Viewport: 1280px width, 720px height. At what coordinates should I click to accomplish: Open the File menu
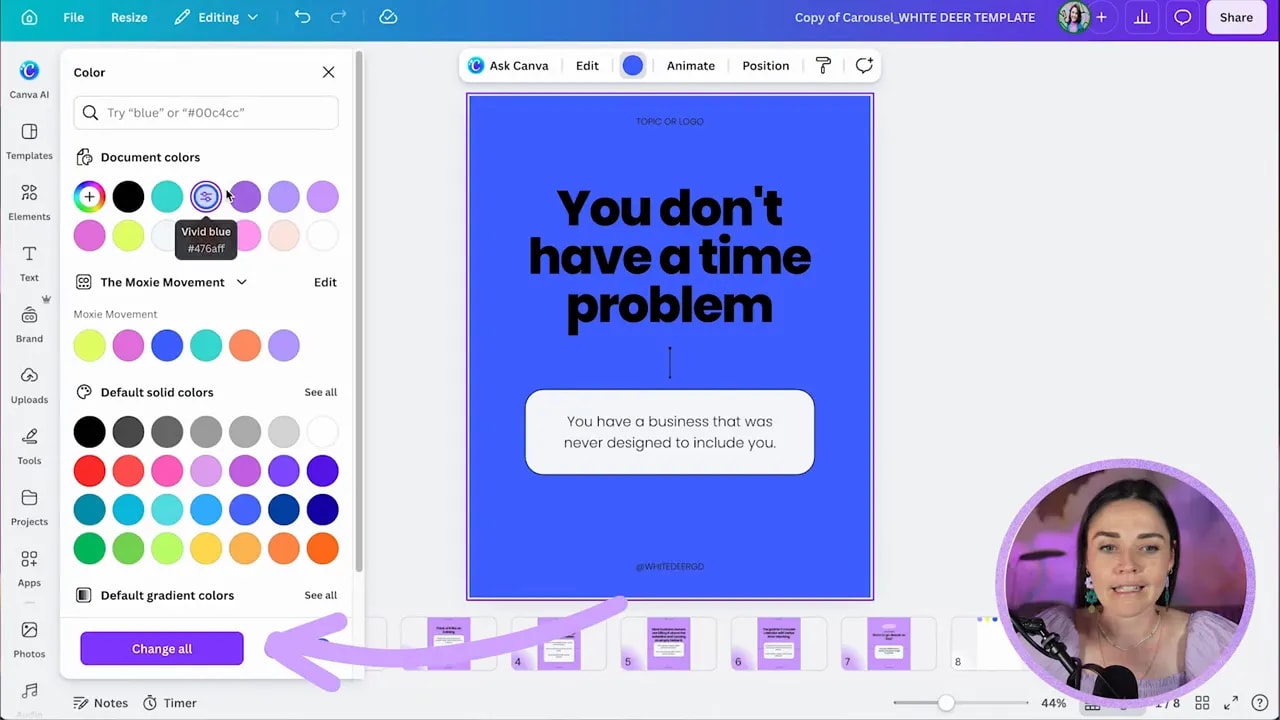point(73,17)
